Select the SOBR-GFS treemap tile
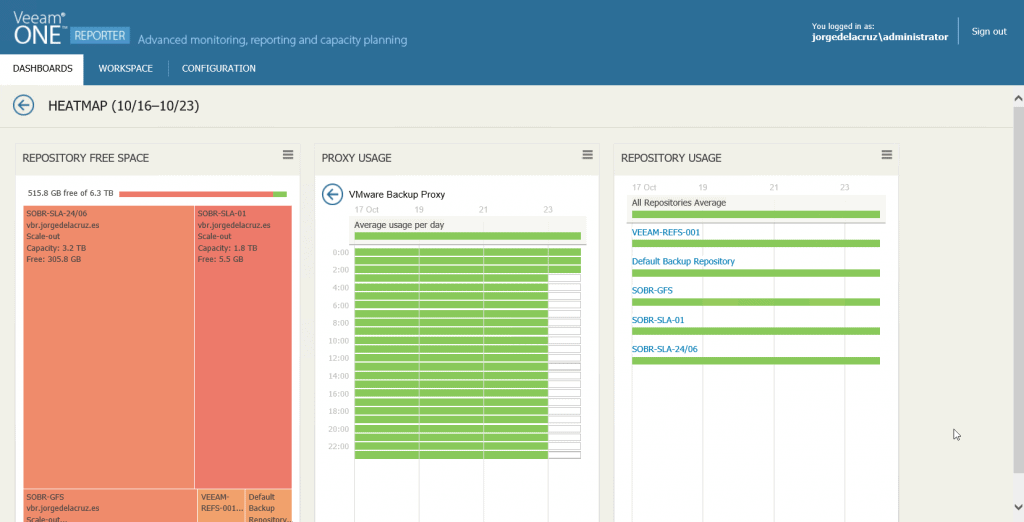Image resolution: width=1024 pixels, height=522 pixels. pos(110,506)
